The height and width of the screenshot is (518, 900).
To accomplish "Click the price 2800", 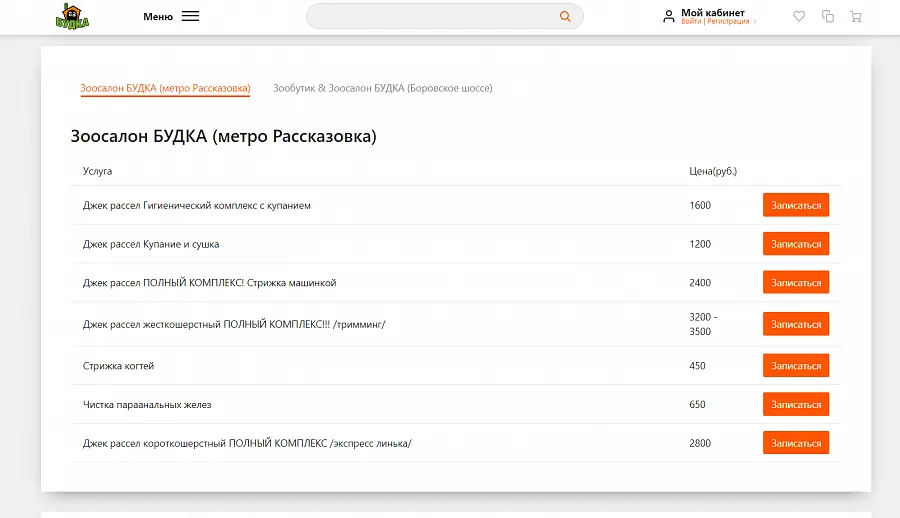I will tap(700, 443).
